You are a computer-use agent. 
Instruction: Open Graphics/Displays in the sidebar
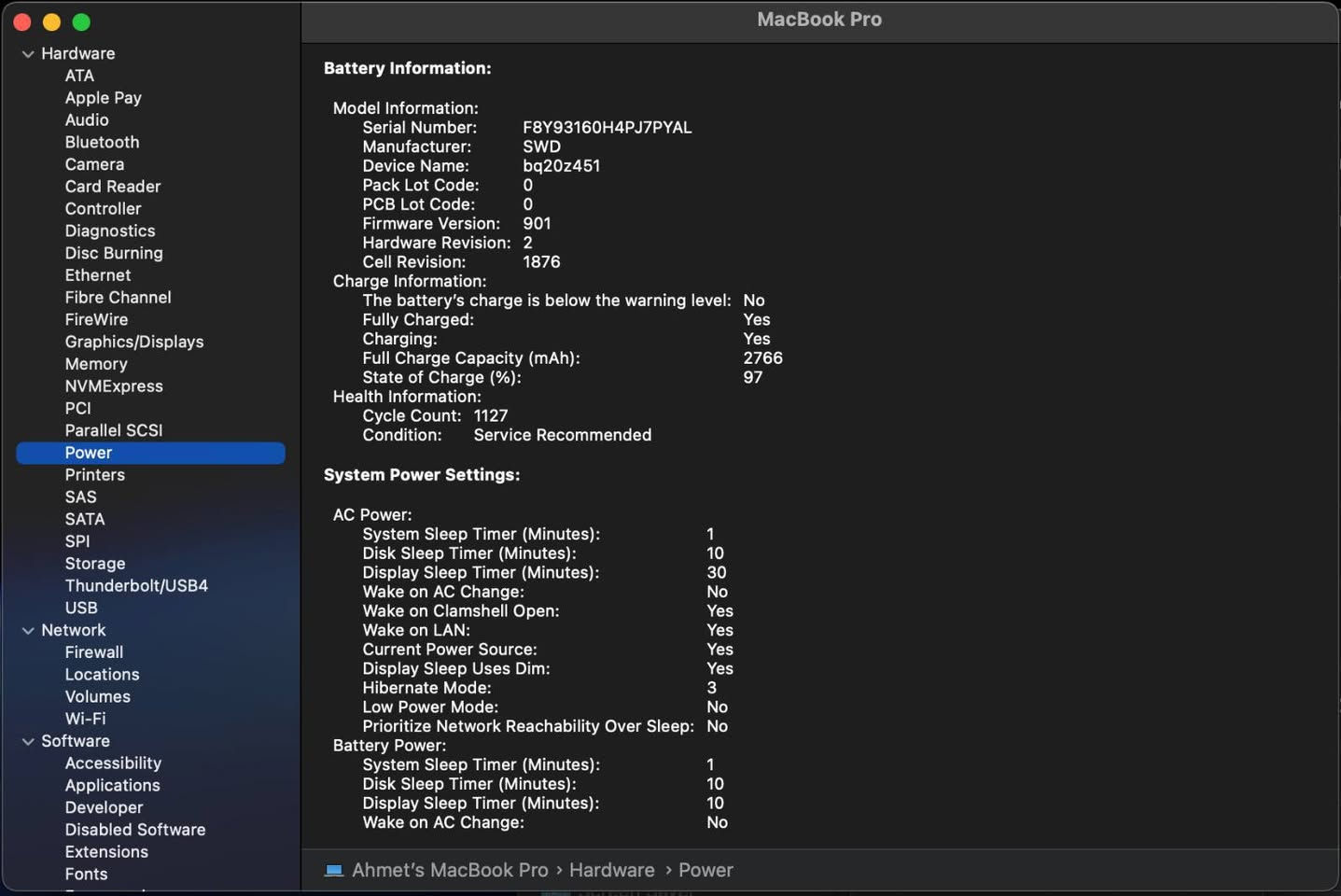pos(134,343)
